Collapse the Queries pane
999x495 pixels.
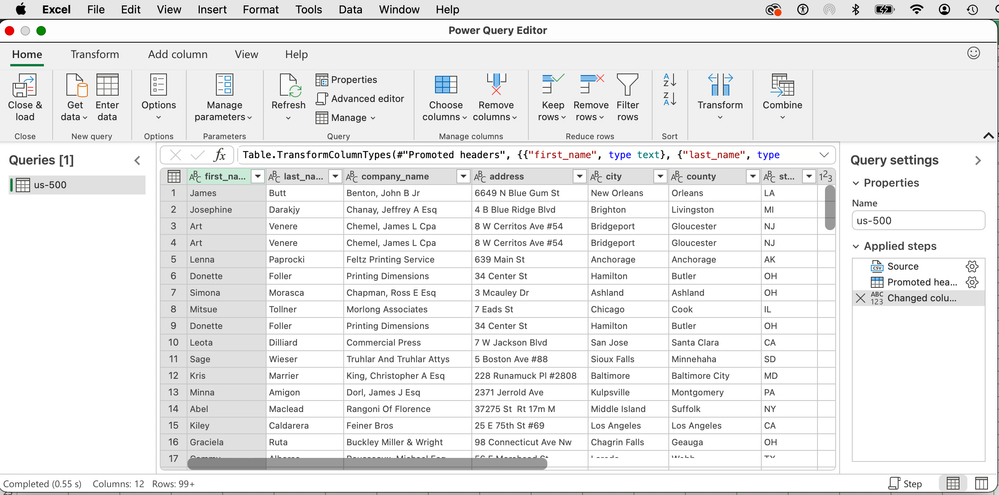coord(138,160)
